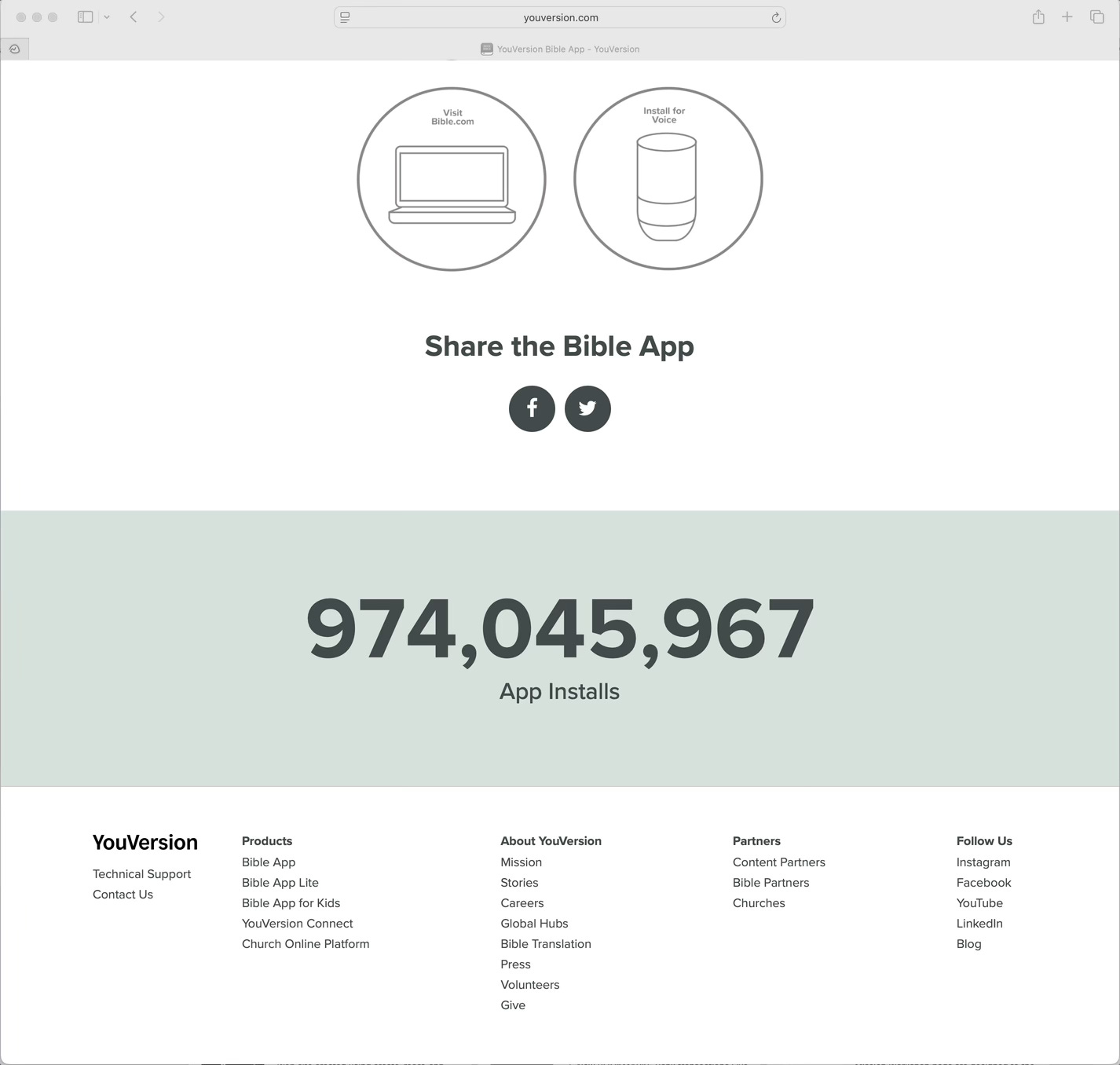
Task: Open the Churches link
Action: pos(759,903)
